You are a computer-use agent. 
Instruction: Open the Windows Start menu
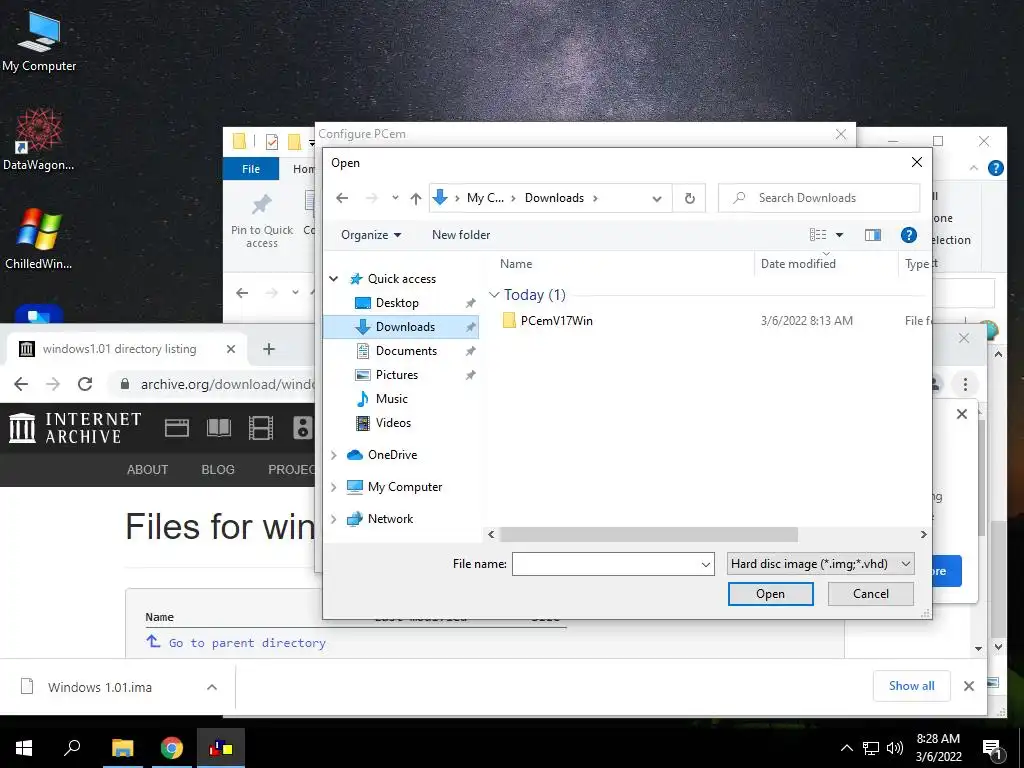pos(24,748)
